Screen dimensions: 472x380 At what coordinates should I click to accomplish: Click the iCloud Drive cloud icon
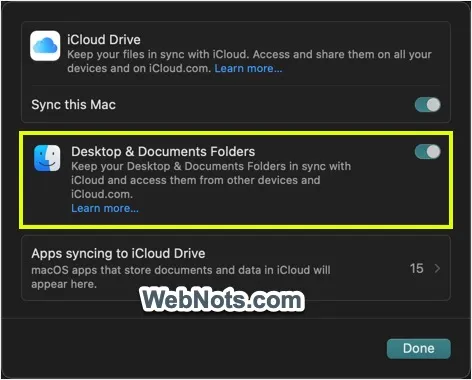point(45,46)
